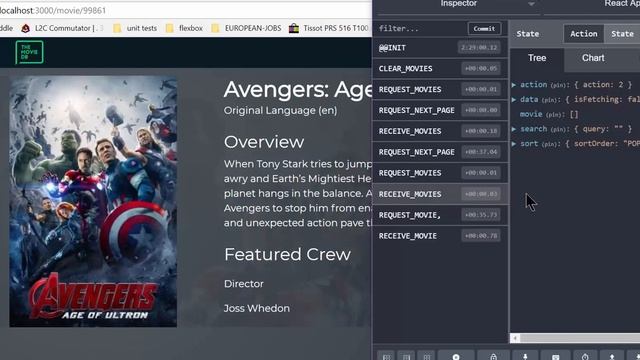Dock DevTools to the left icon
The width and height of the screenshot is (640, 360).
(x=386, y=356)
